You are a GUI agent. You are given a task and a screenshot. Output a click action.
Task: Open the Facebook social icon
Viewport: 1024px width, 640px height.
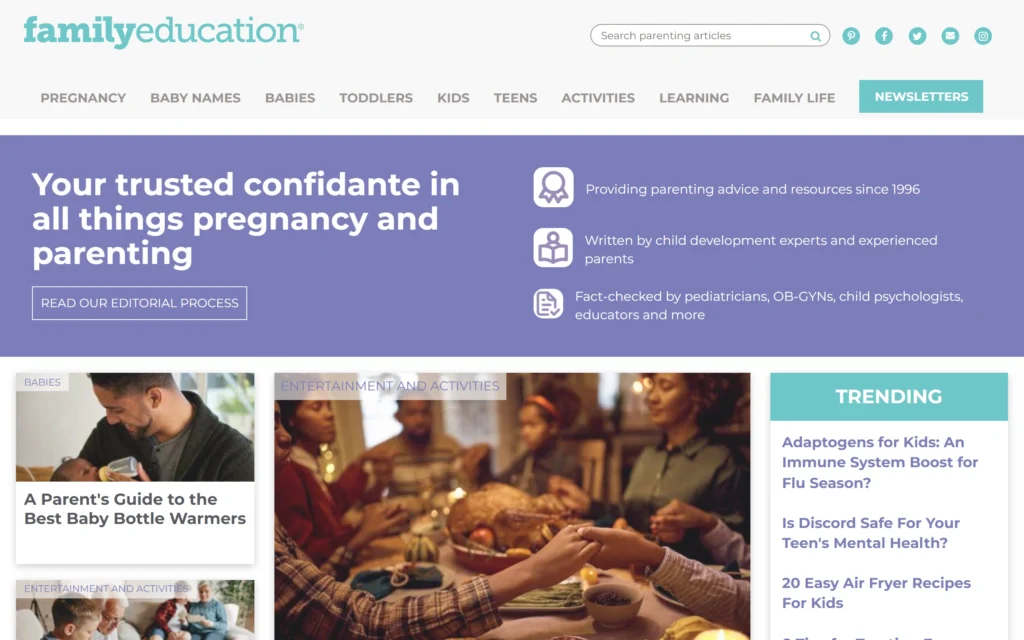pyautogui.click(x=884, y=36)
